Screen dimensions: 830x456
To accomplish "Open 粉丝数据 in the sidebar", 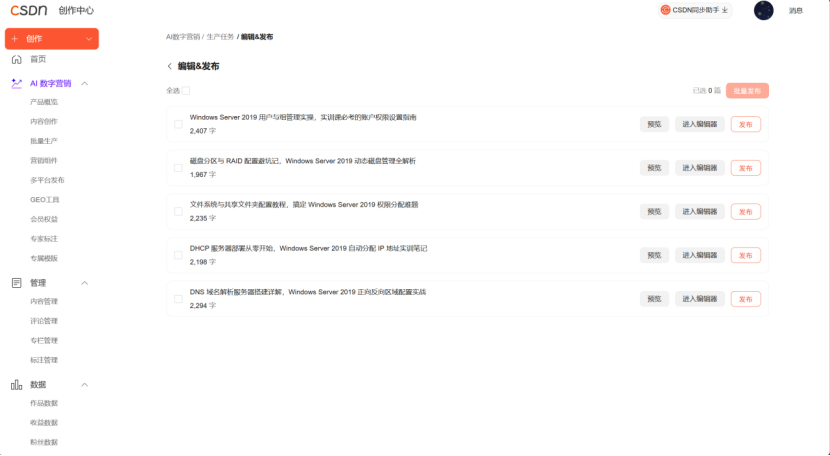I will tap(44, 442).
